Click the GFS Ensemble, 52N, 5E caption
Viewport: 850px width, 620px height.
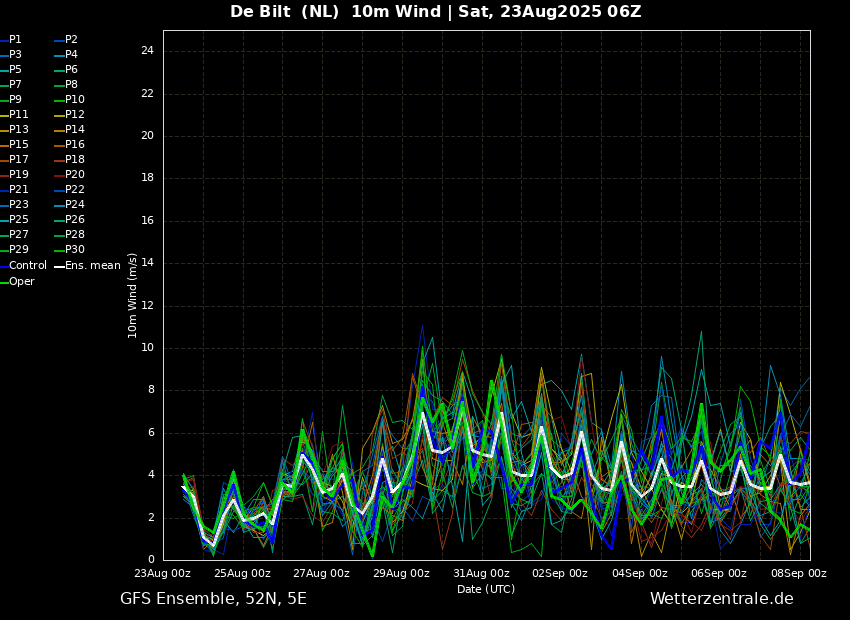click(x=213, y=599)
